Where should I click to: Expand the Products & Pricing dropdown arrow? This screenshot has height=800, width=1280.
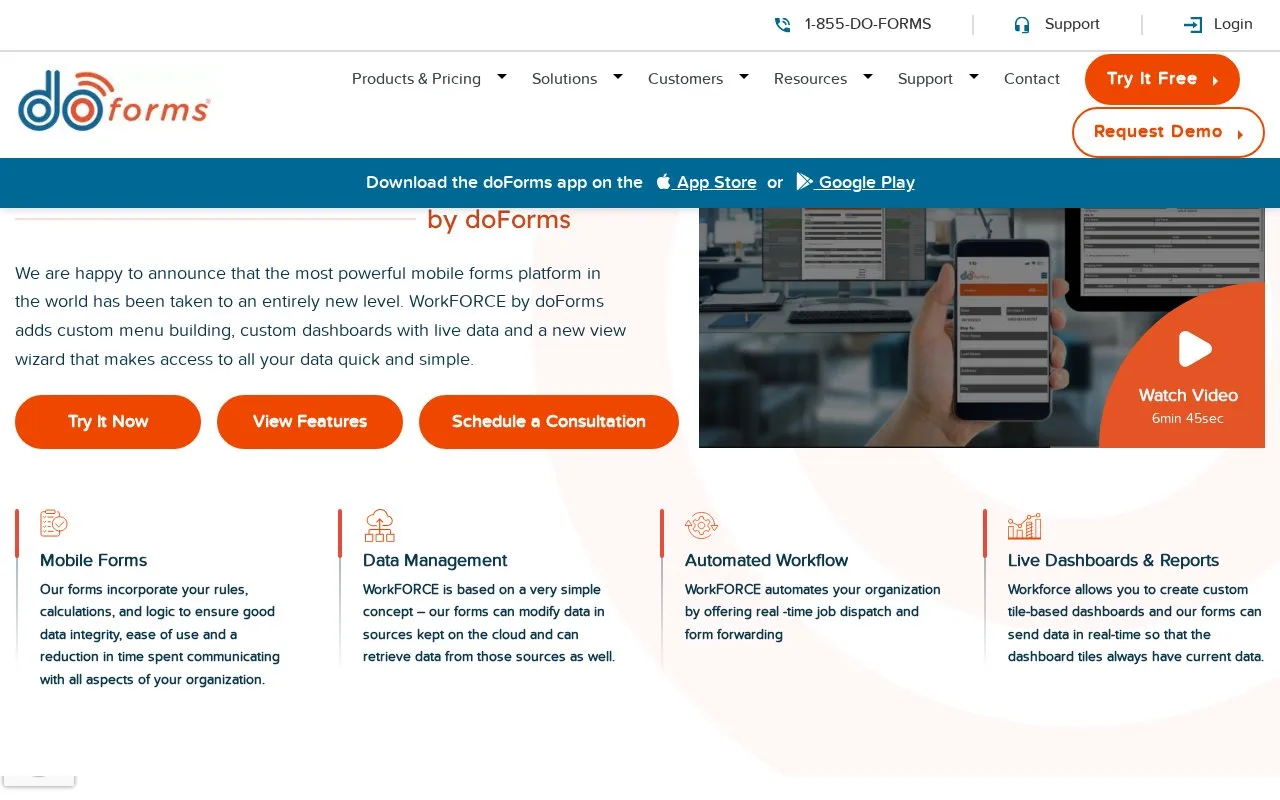pyautogui.click(x=502, y=76)
